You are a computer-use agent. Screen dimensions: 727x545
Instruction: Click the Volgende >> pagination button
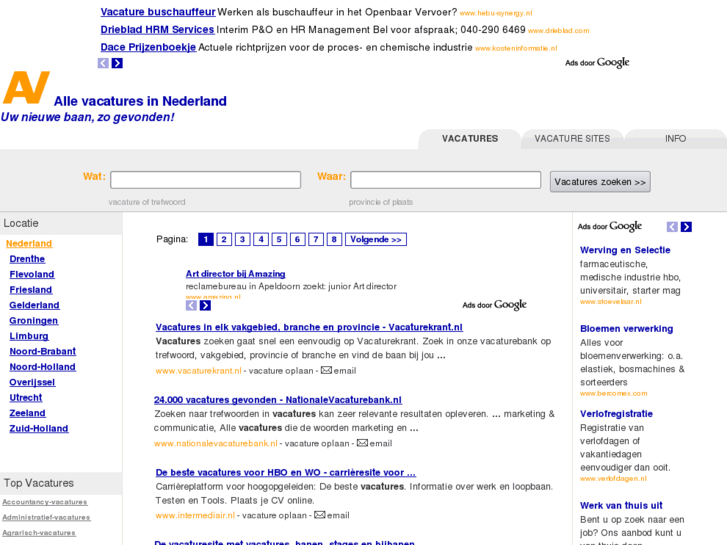(376, 239)
